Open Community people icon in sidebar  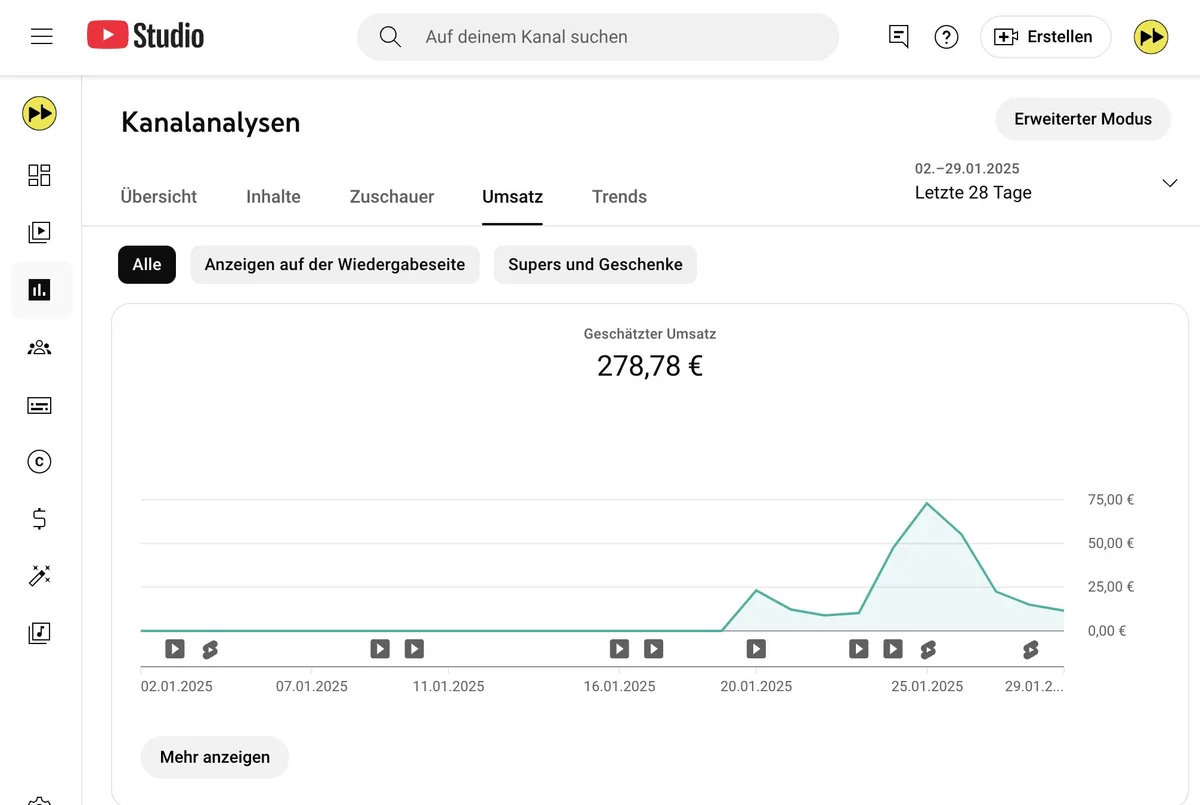40,348
